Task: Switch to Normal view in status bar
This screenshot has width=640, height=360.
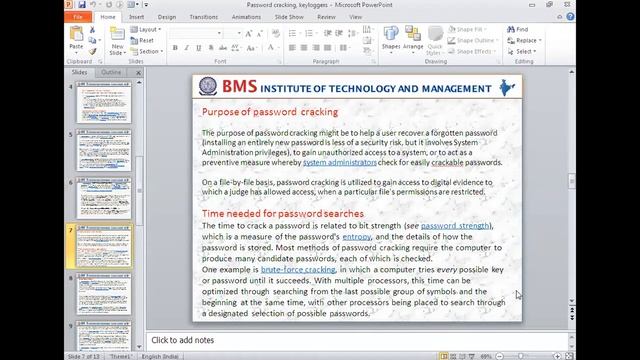Action: coord(444,356)
